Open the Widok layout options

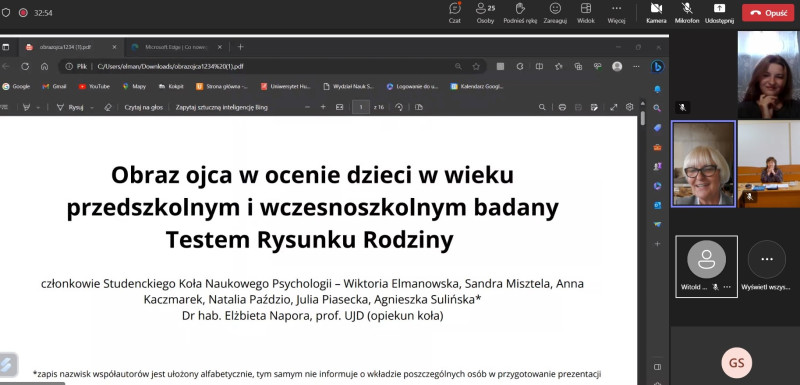coord(586,13)
